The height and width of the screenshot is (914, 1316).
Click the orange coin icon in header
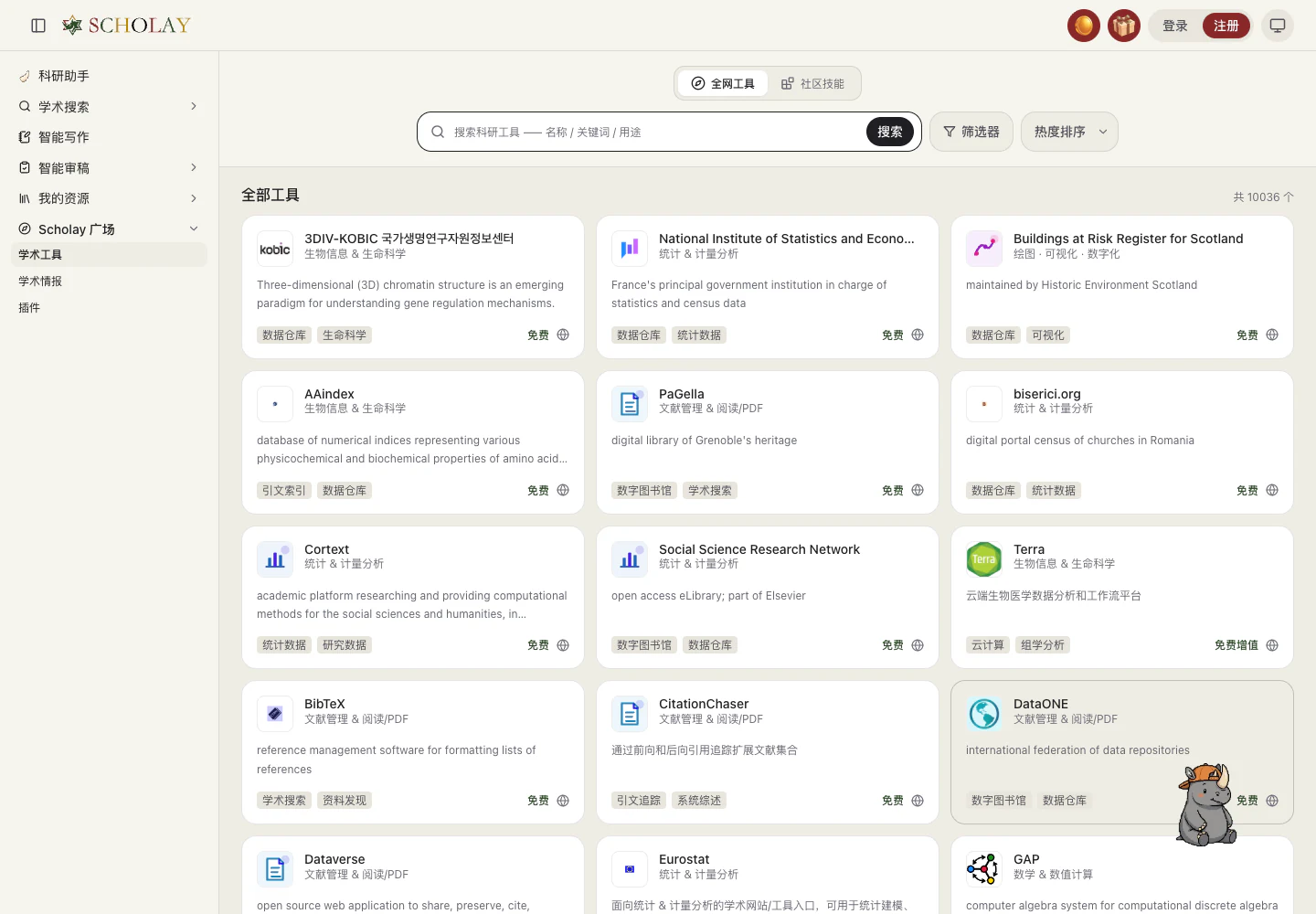click(x=1084, y=26)
